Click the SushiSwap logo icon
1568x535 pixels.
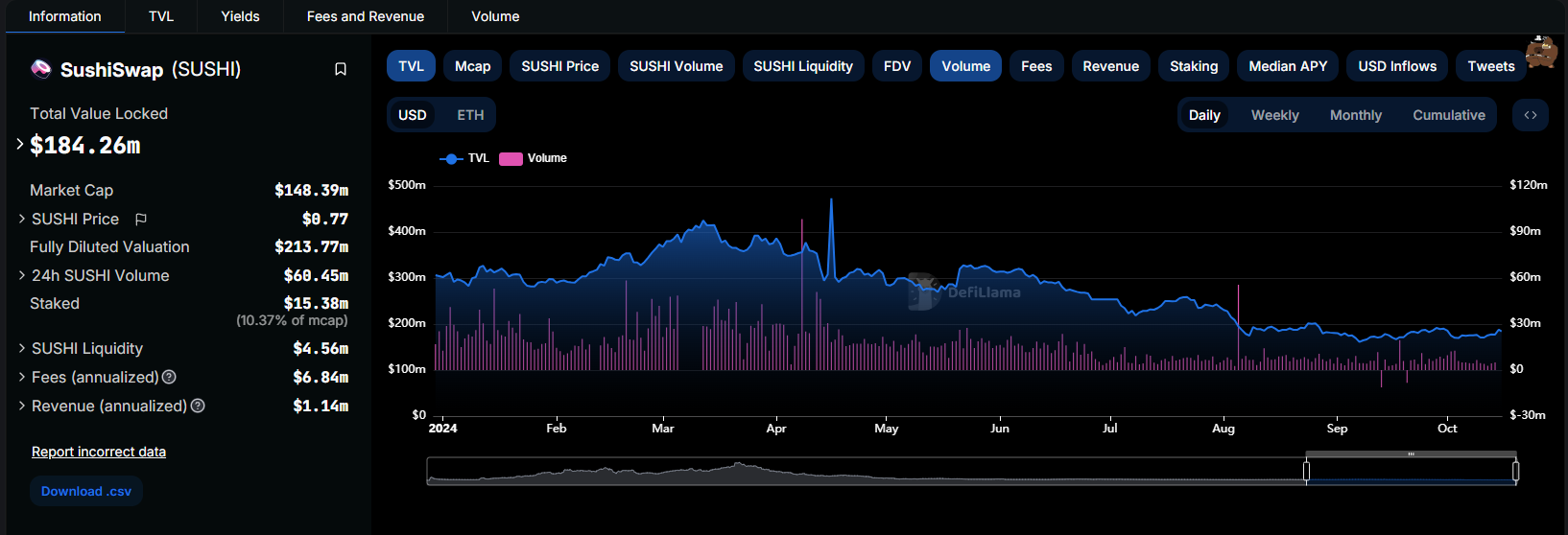(x=40, y=68)
